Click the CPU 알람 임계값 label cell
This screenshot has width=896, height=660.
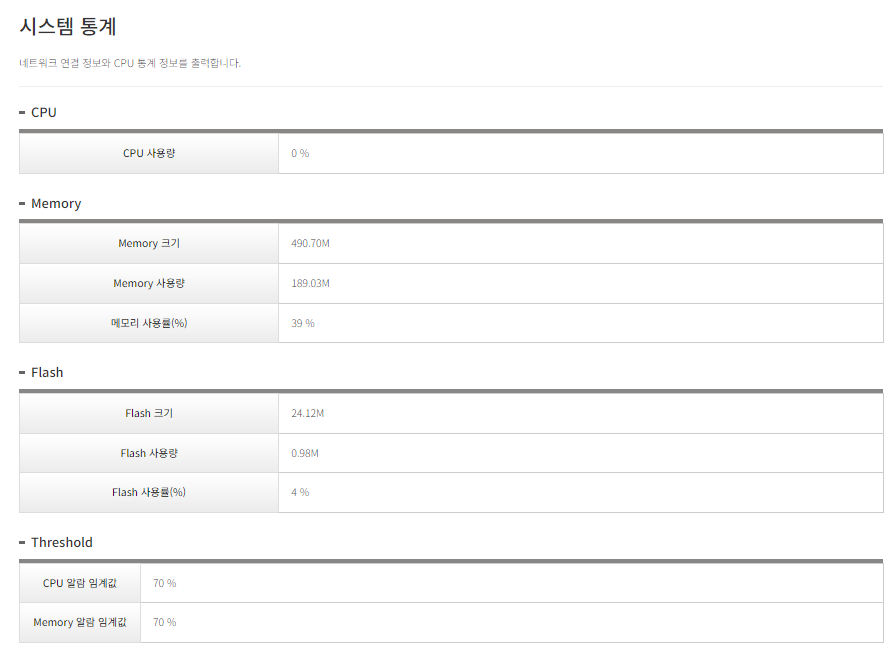[x=80, y=583]
